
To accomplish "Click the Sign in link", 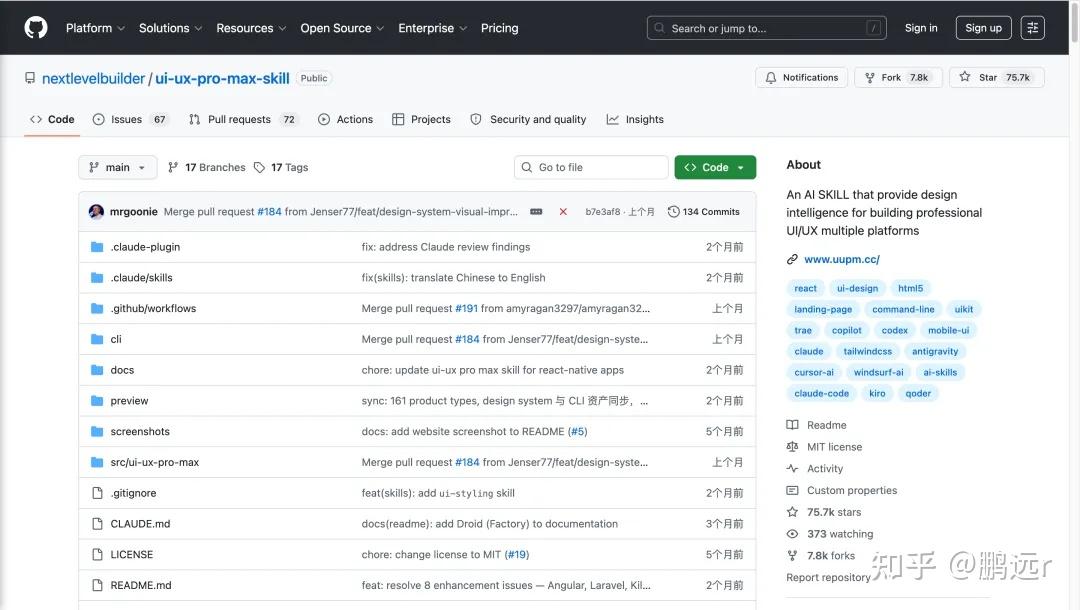I will pyautogui.click(x=921, y=28).
